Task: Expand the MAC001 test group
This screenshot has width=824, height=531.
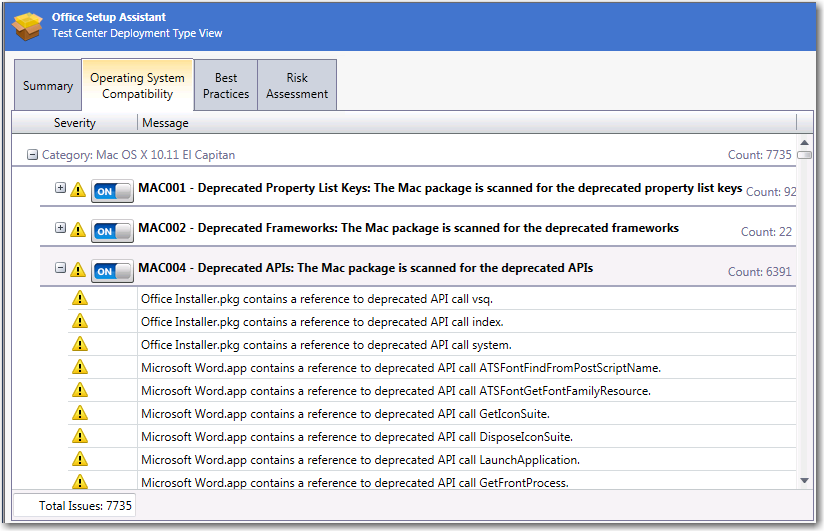Action: 60,188
